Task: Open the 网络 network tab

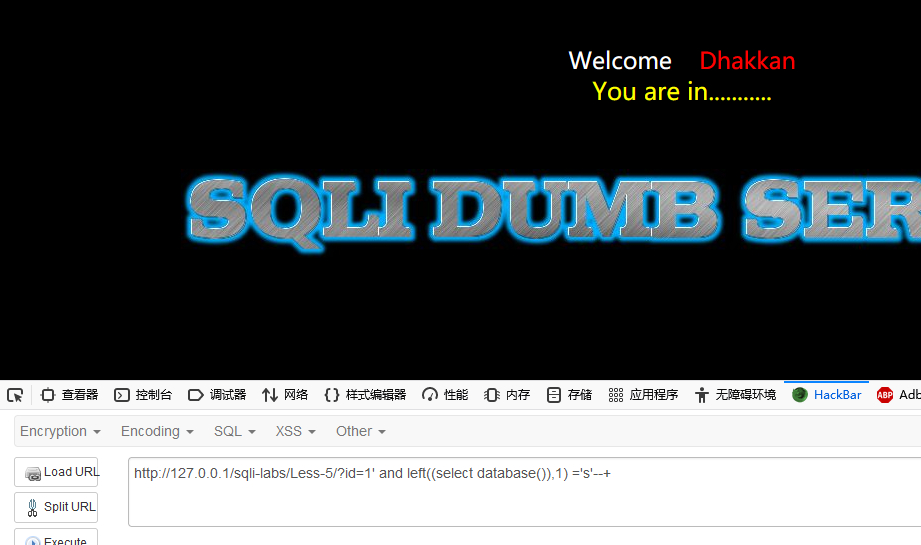Action: pos(285,395)
